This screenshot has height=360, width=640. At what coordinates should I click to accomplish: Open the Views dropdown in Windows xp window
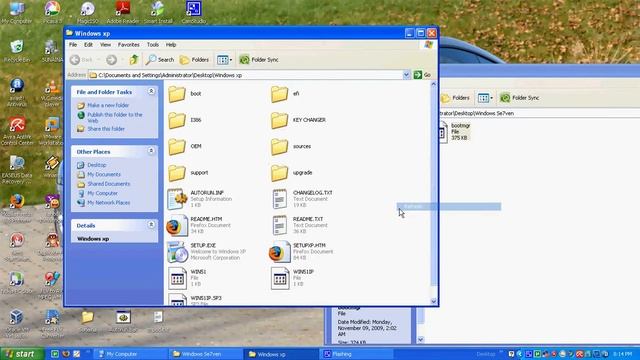pyautogui.click(x=224, y=60)
